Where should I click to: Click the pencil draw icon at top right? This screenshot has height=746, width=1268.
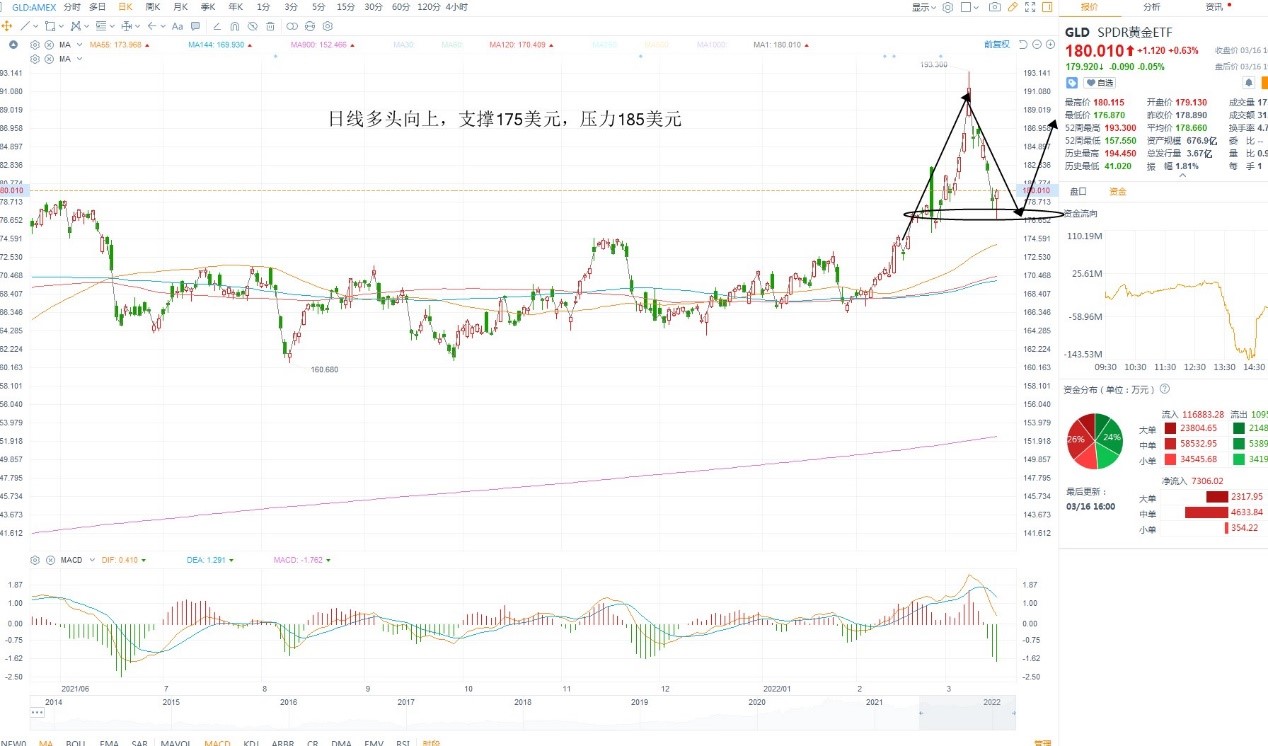(1013, 7)
